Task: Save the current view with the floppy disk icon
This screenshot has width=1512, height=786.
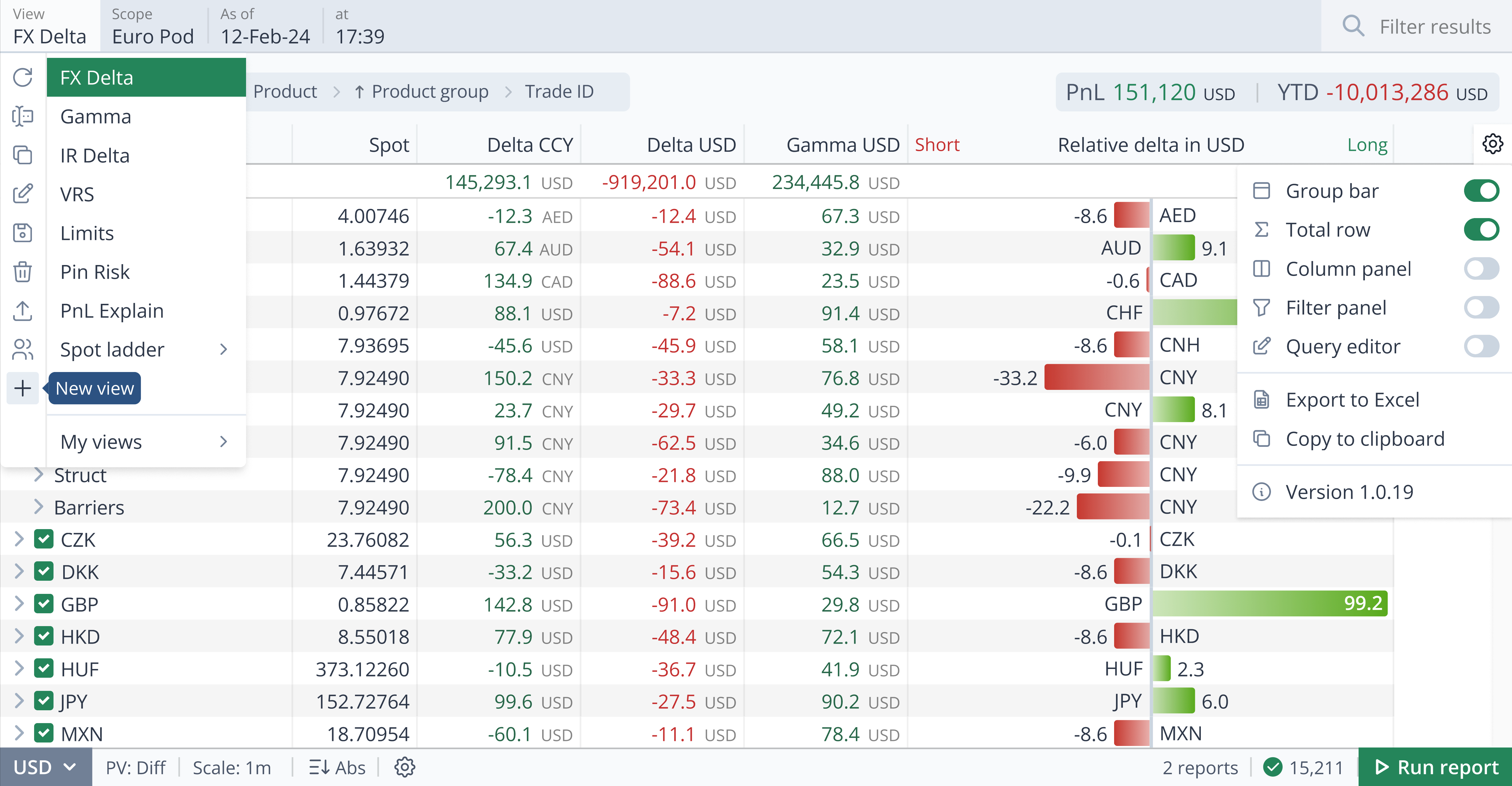Action: [x=22, y=233]
